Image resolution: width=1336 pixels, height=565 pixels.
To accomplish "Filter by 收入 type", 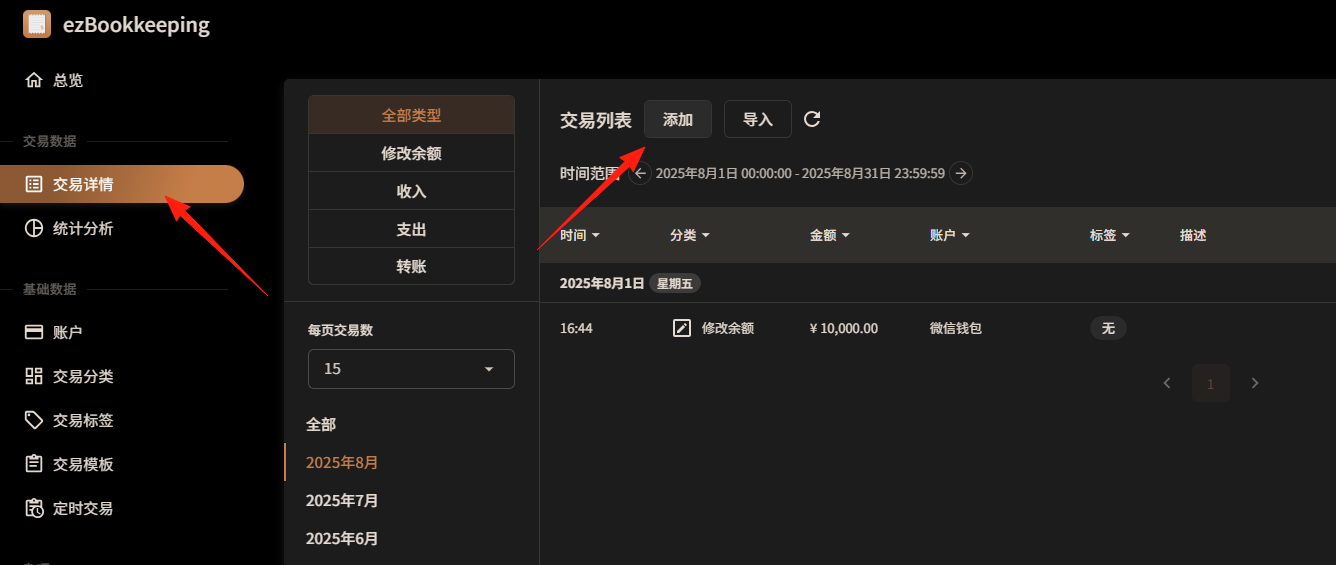I will click(x=411, y=191).
